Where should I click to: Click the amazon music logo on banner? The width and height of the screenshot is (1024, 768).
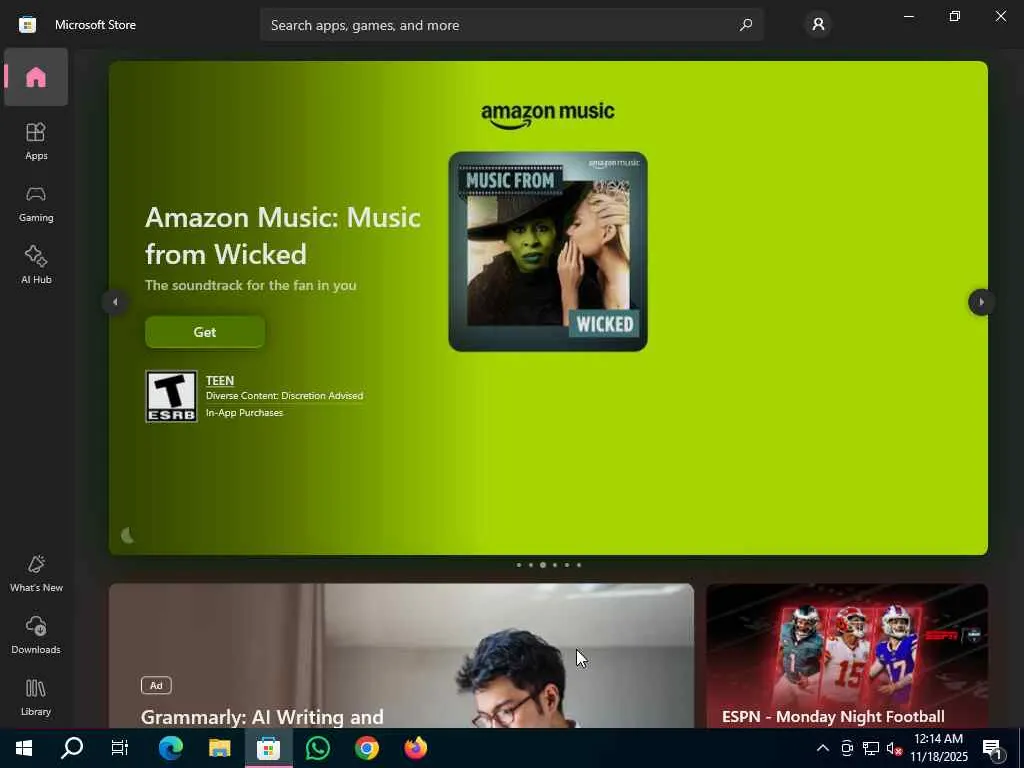(x=547, y=114)
